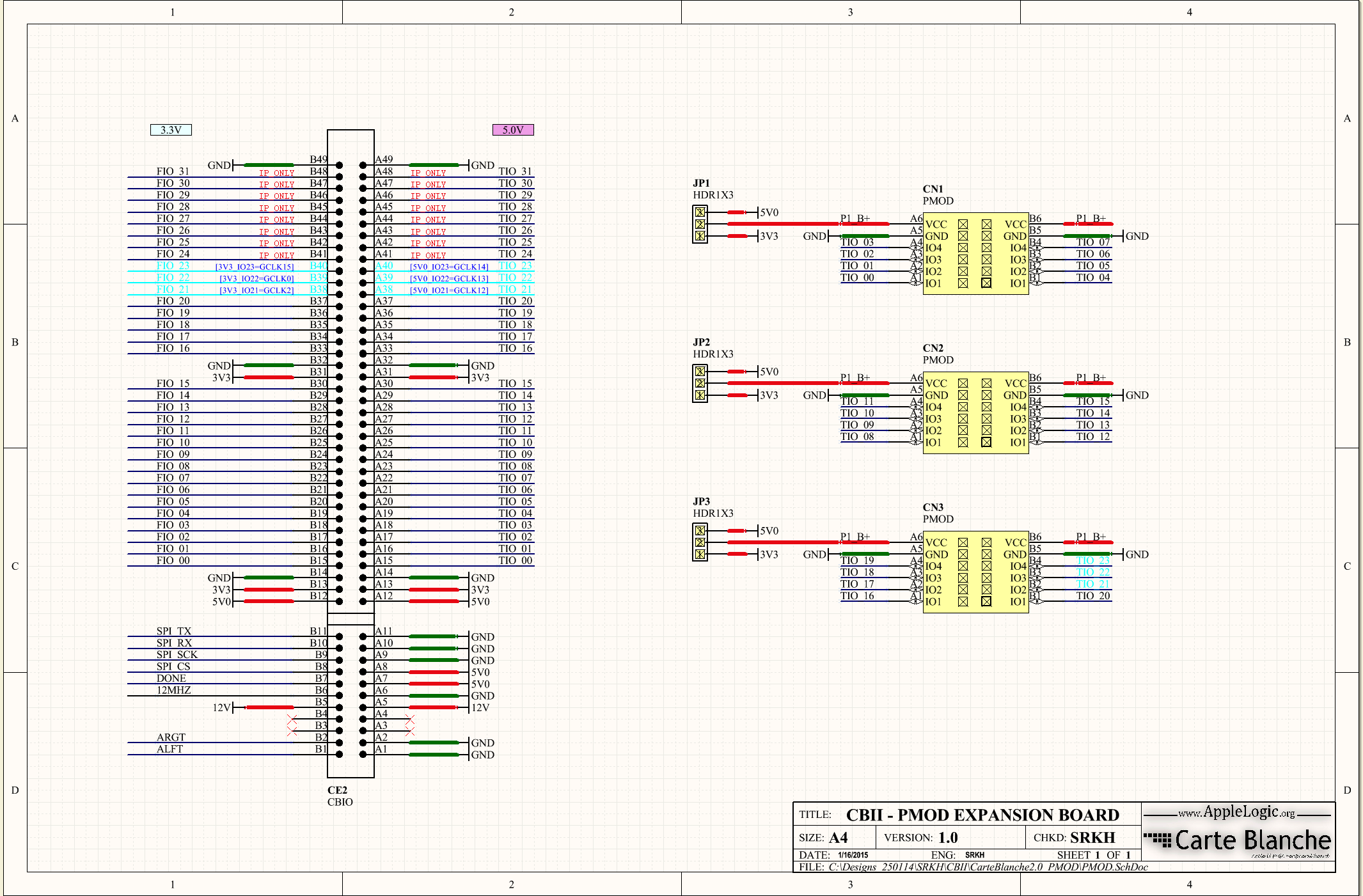Select the SPI_SCK net label
This screenshot has height=896, width=1363.
point(177,655)
